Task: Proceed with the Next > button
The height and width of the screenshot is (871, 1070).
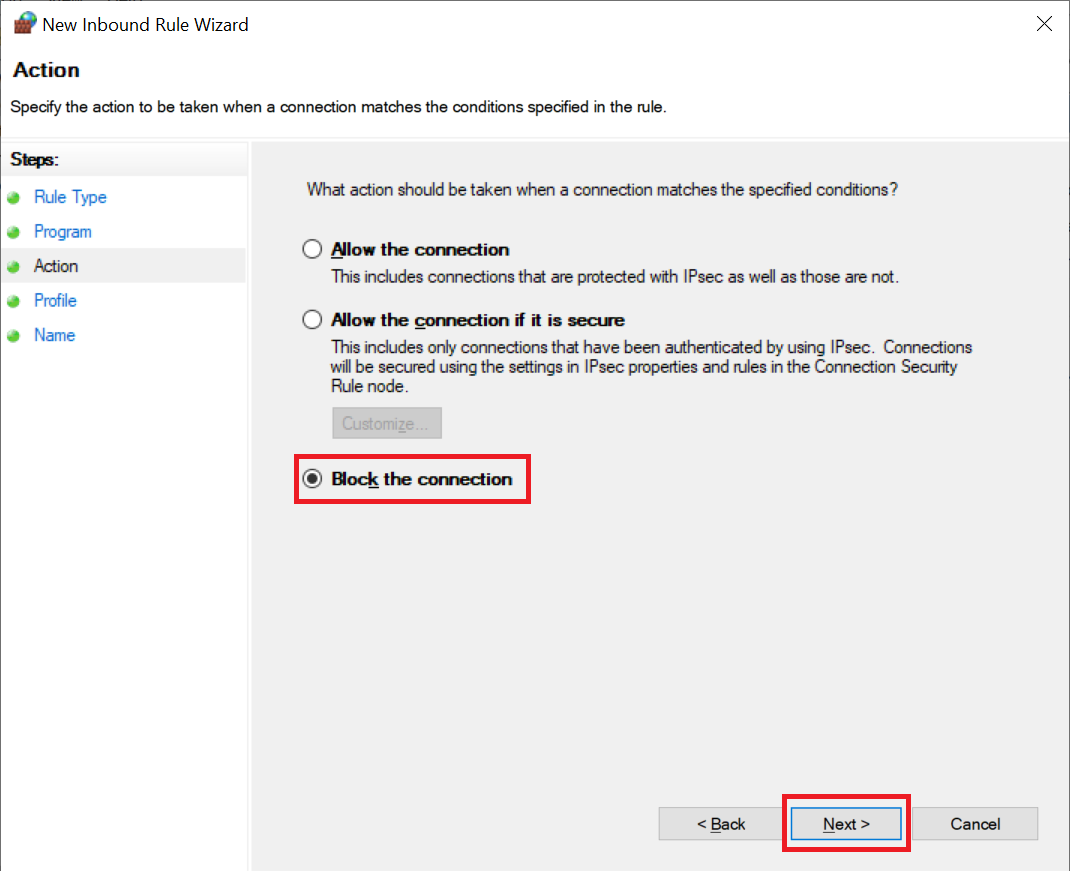Action: tap(846, 824)
